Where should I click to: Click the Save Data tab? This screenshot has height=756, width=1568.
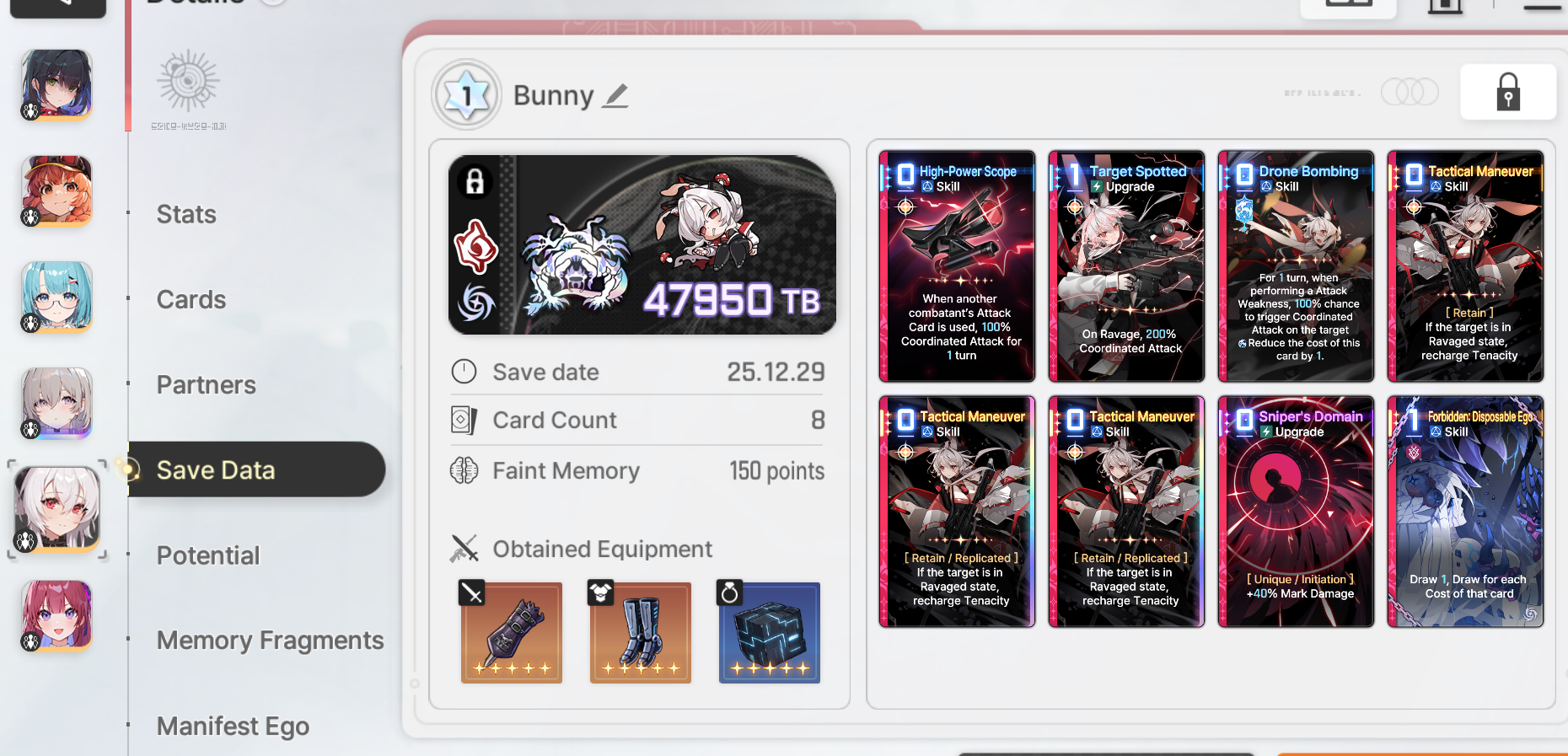pos(256,469)
